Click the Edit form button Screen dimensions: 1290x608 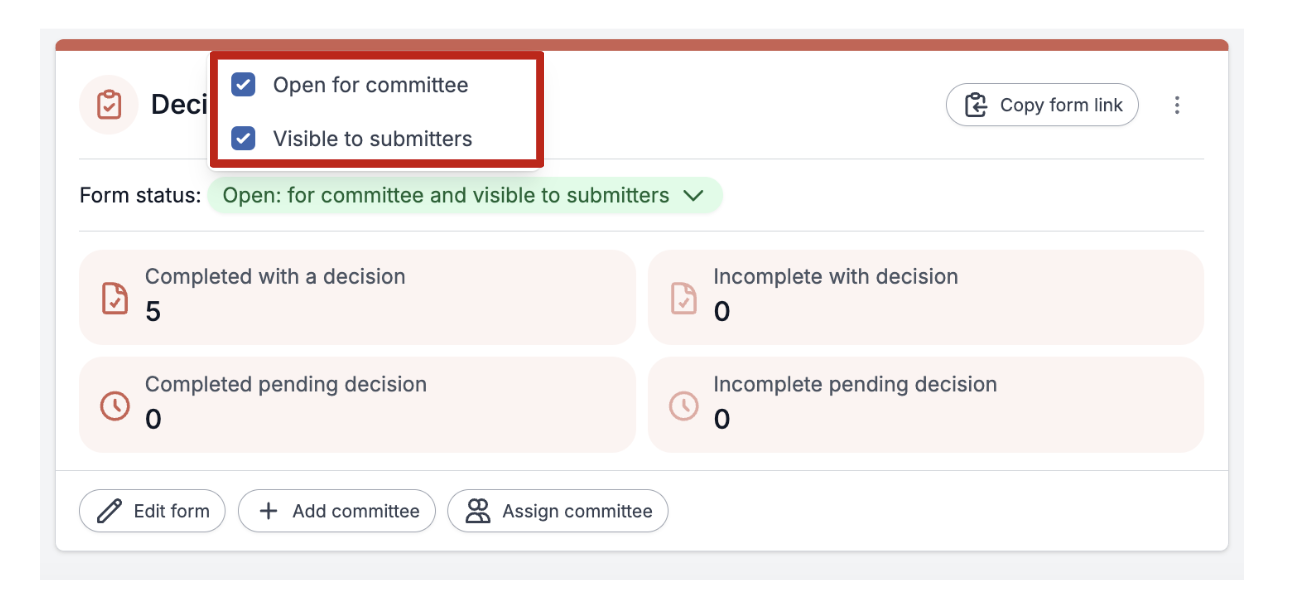pos(152,511)
